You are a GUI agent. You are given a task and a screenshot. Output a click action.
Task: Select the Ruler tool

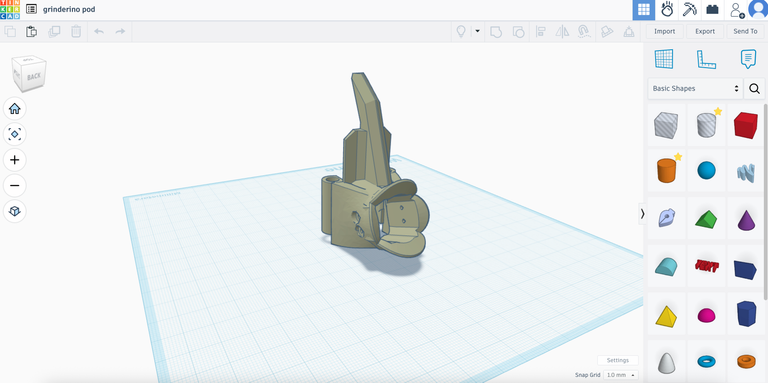[706, 59]
